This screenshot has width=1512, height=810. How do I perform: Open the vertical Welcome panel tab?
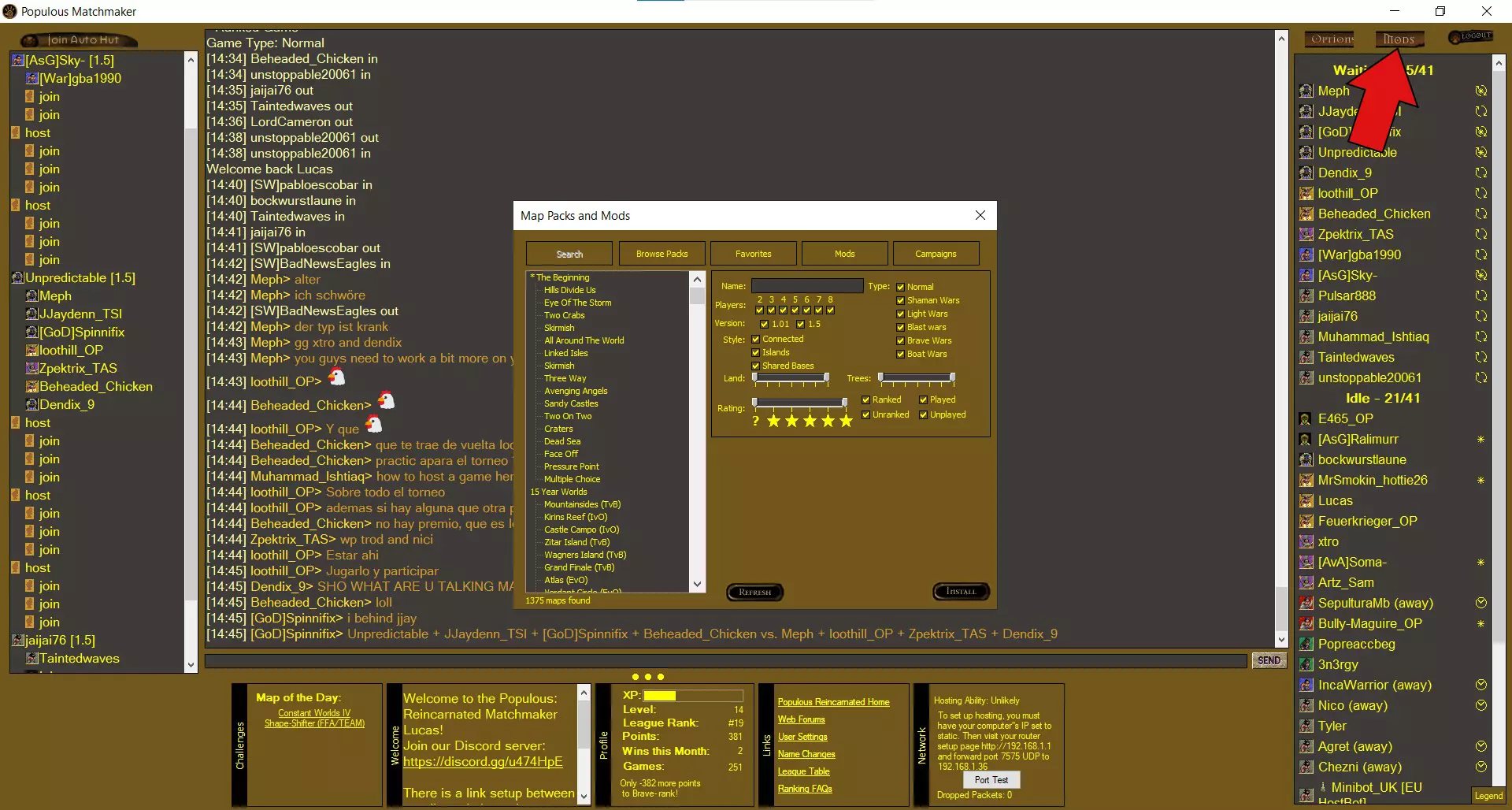395,745
